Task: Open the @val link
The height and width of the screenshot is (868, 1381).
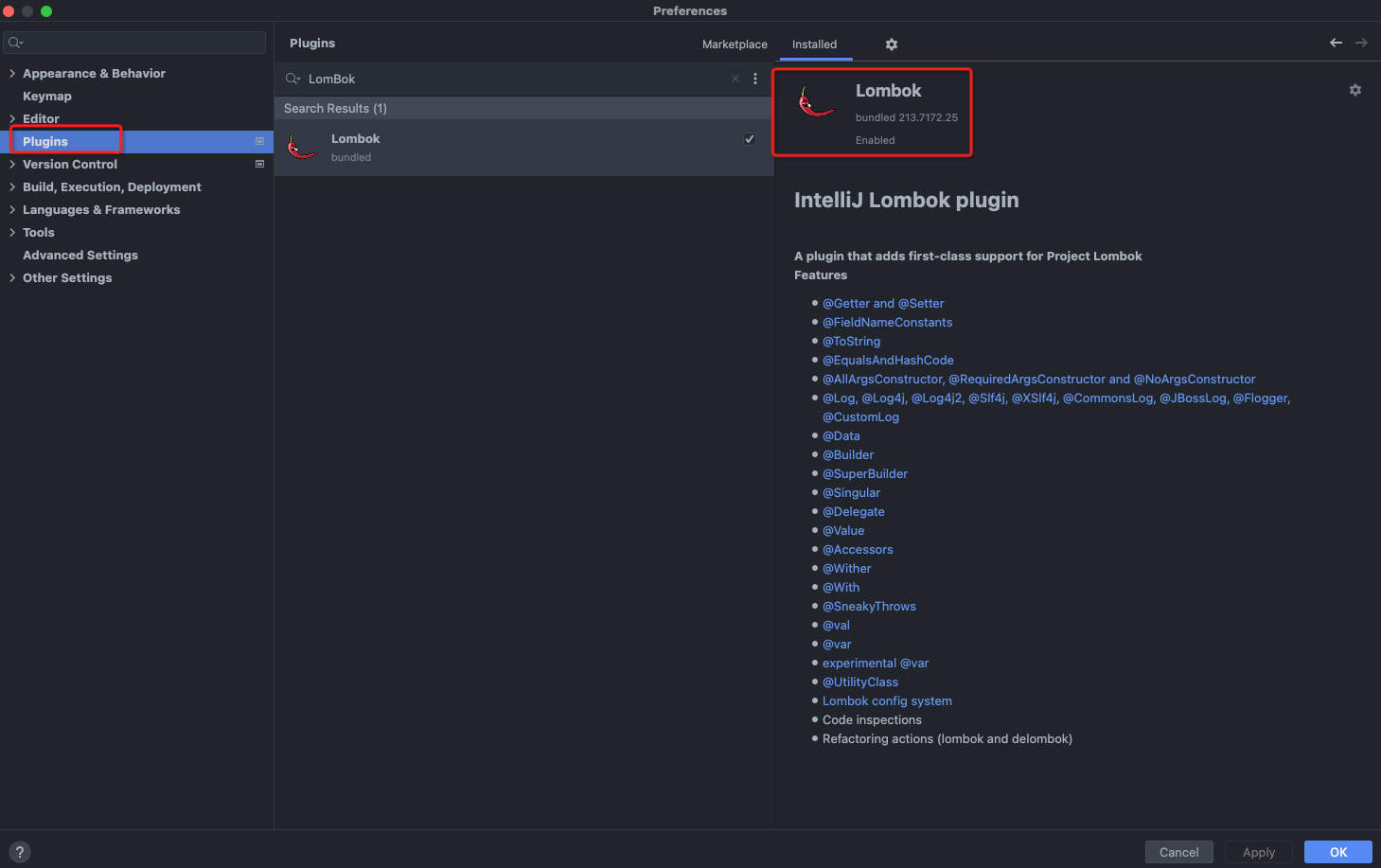Action: pos(836,625)
